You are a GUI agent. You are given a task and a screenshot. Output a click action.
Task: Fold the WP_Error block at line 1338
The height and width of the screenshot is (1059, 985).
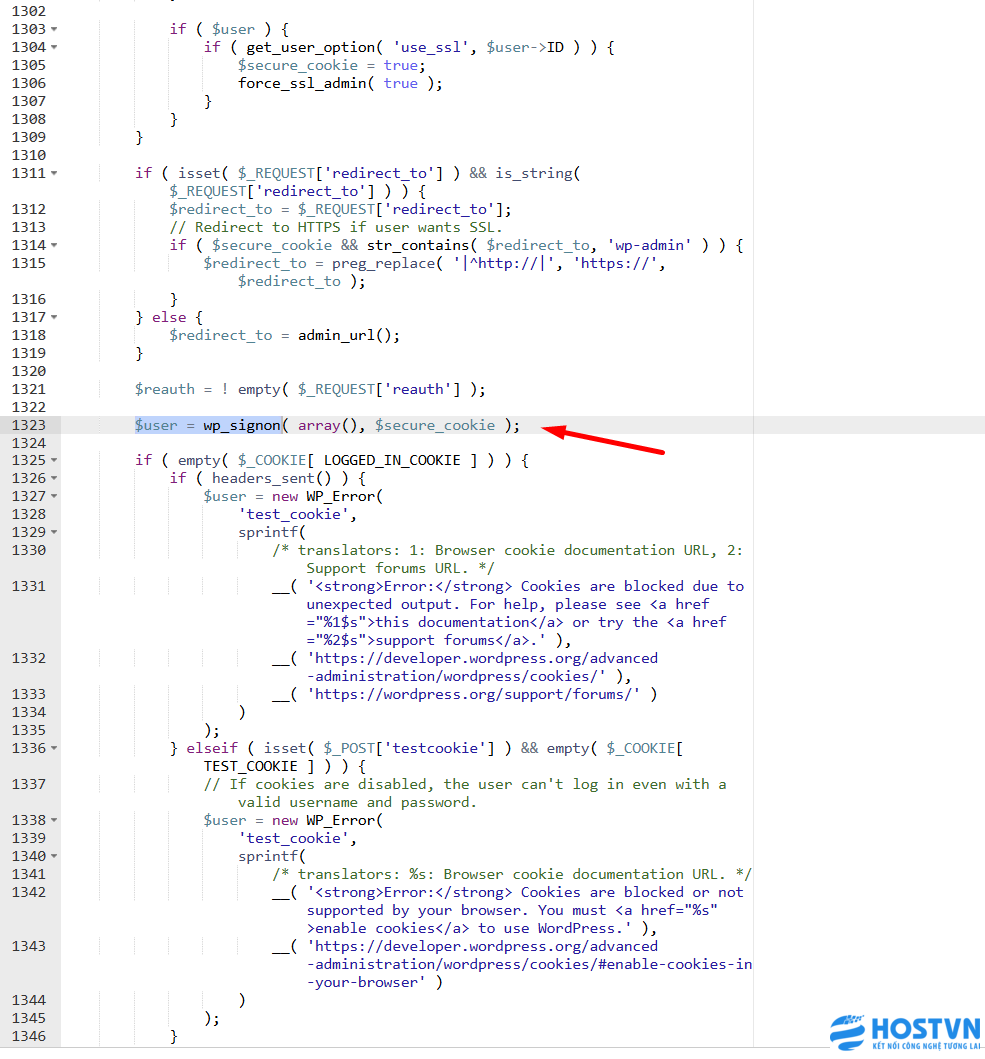coord(54,821)
